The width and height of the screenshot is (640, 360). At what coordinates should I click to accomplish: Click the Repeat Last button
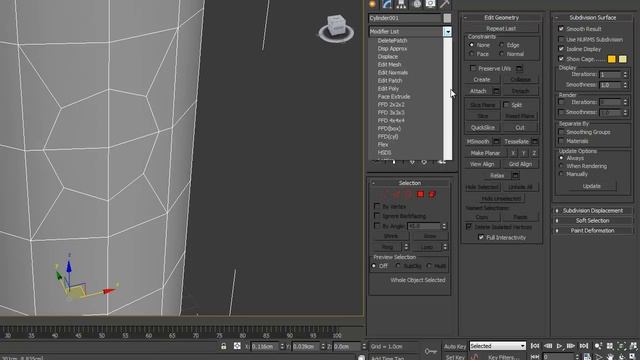501,29
